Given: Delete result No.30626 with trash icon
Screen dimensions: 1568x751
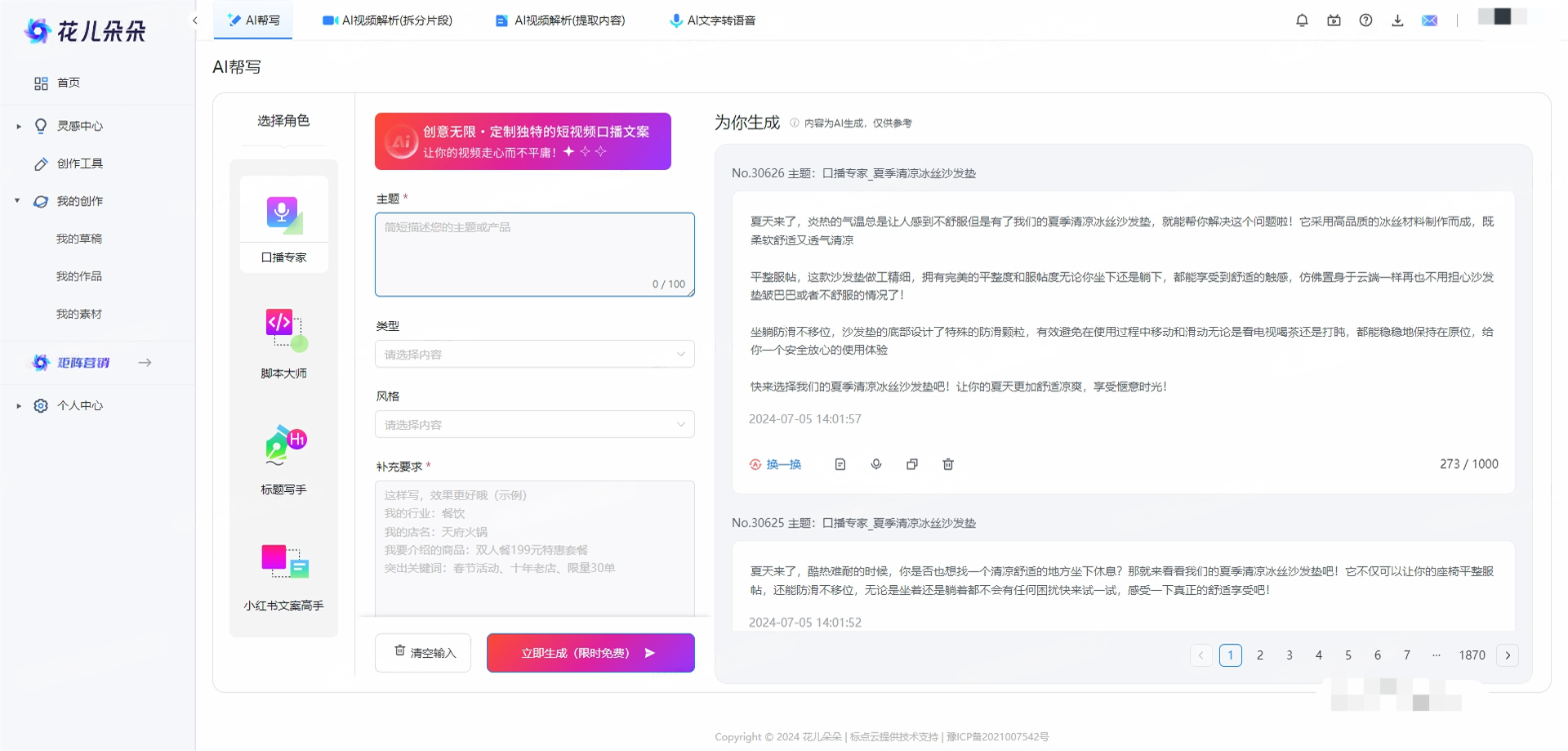Looking at the screenshot, I should pos(947,464).
